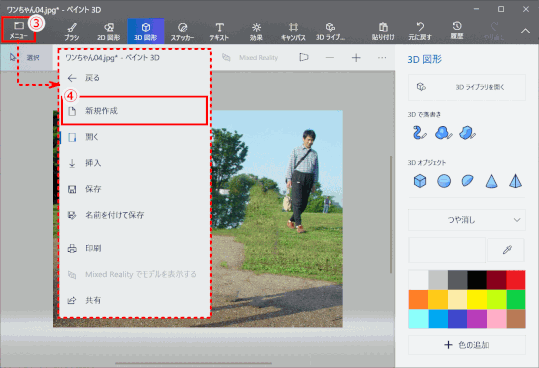
Task: Select the light gray color swatch
Action: pyautogui.click(x=438, y=280)
